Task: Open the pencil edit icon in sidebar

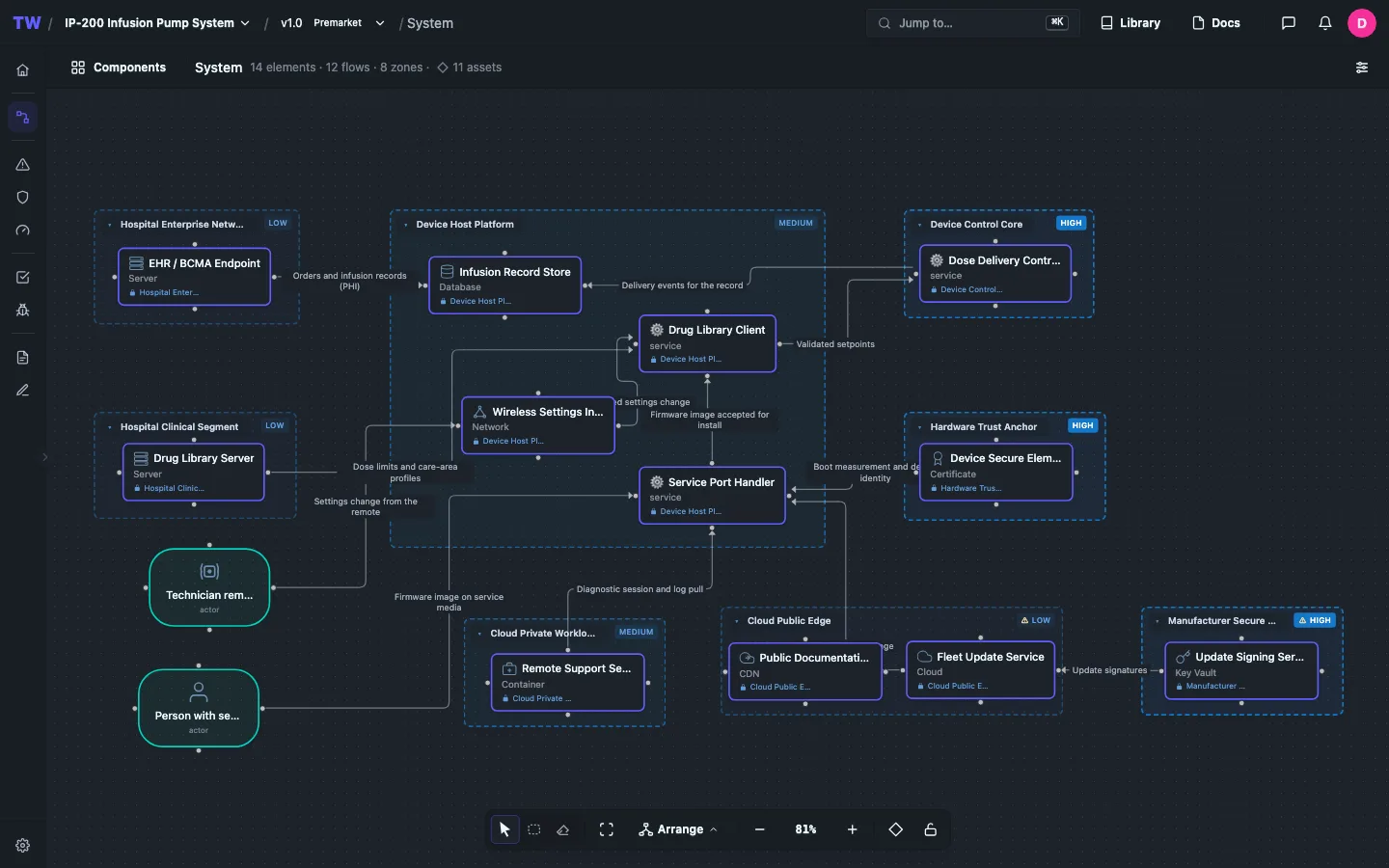Action: pyautogui.click(x=23, y=391)
